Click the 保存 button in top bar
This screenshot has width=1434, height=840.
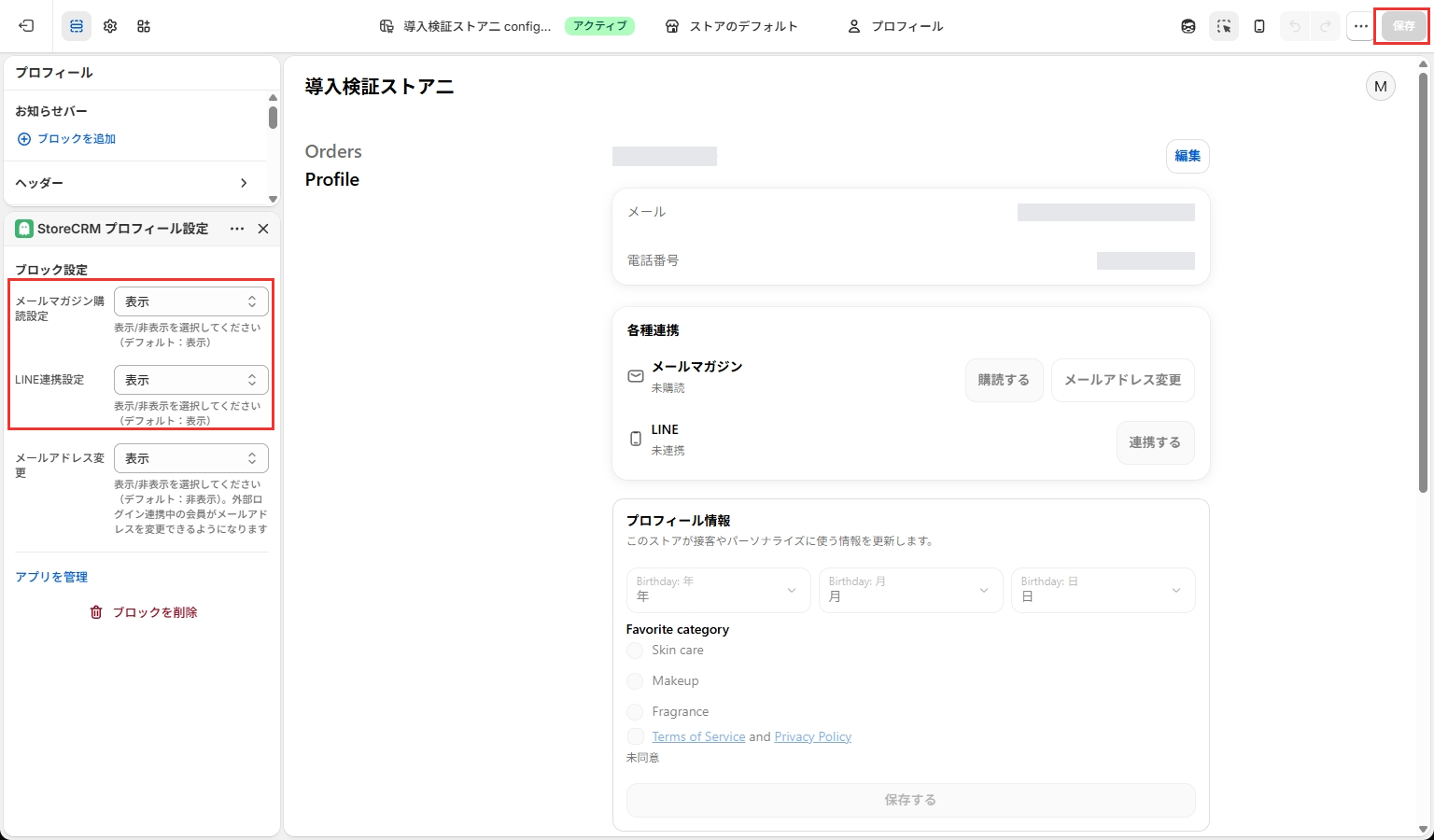pyautogui.click(x=1404, y=26)
